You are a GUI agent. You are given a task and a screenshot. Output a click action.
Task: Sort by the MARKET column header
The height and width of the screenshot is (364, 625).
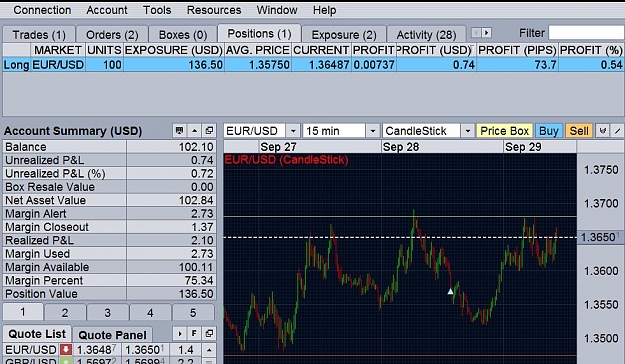[x=58, y=50]
